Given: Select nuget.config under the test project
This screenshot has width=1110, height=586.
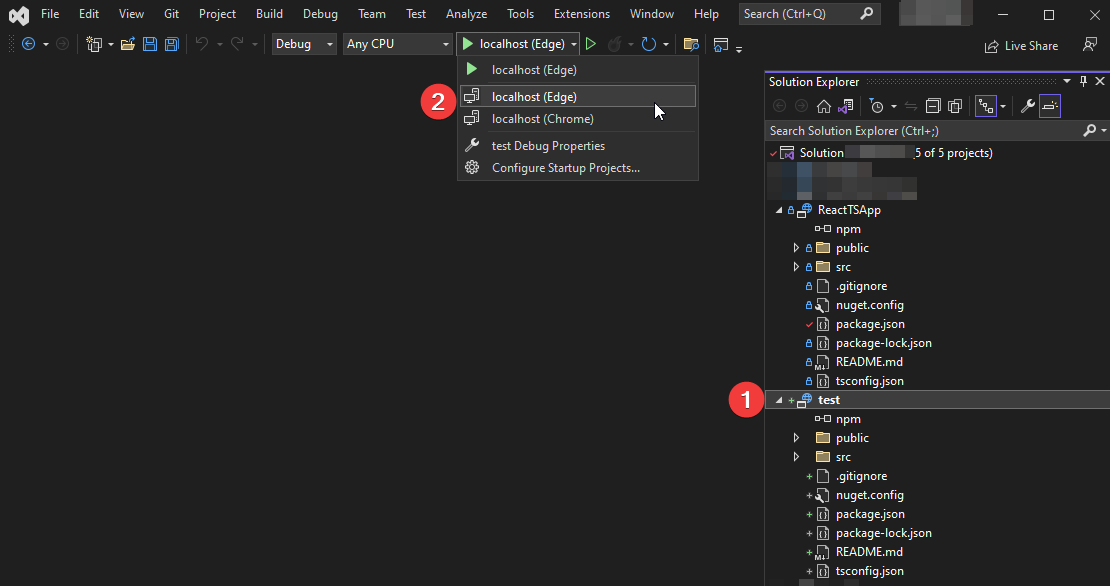Looking at the screenshot, I should pyautogui.click(x=869, y=495).
